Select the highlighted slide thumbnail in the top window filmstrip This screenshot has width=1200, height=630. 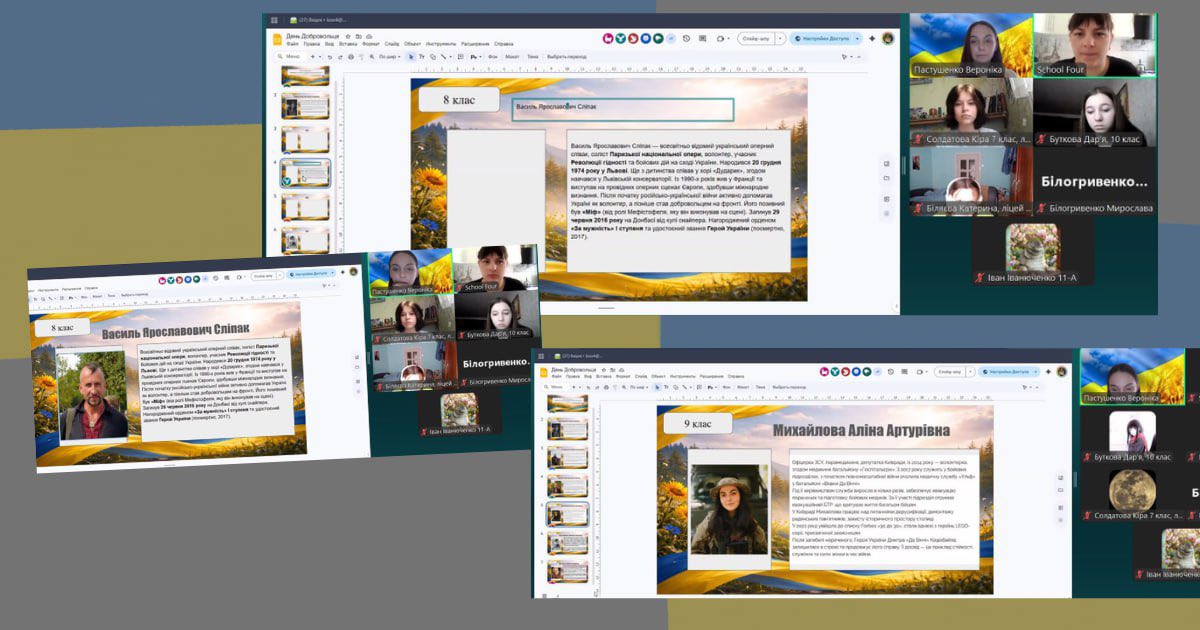point(305,173)
